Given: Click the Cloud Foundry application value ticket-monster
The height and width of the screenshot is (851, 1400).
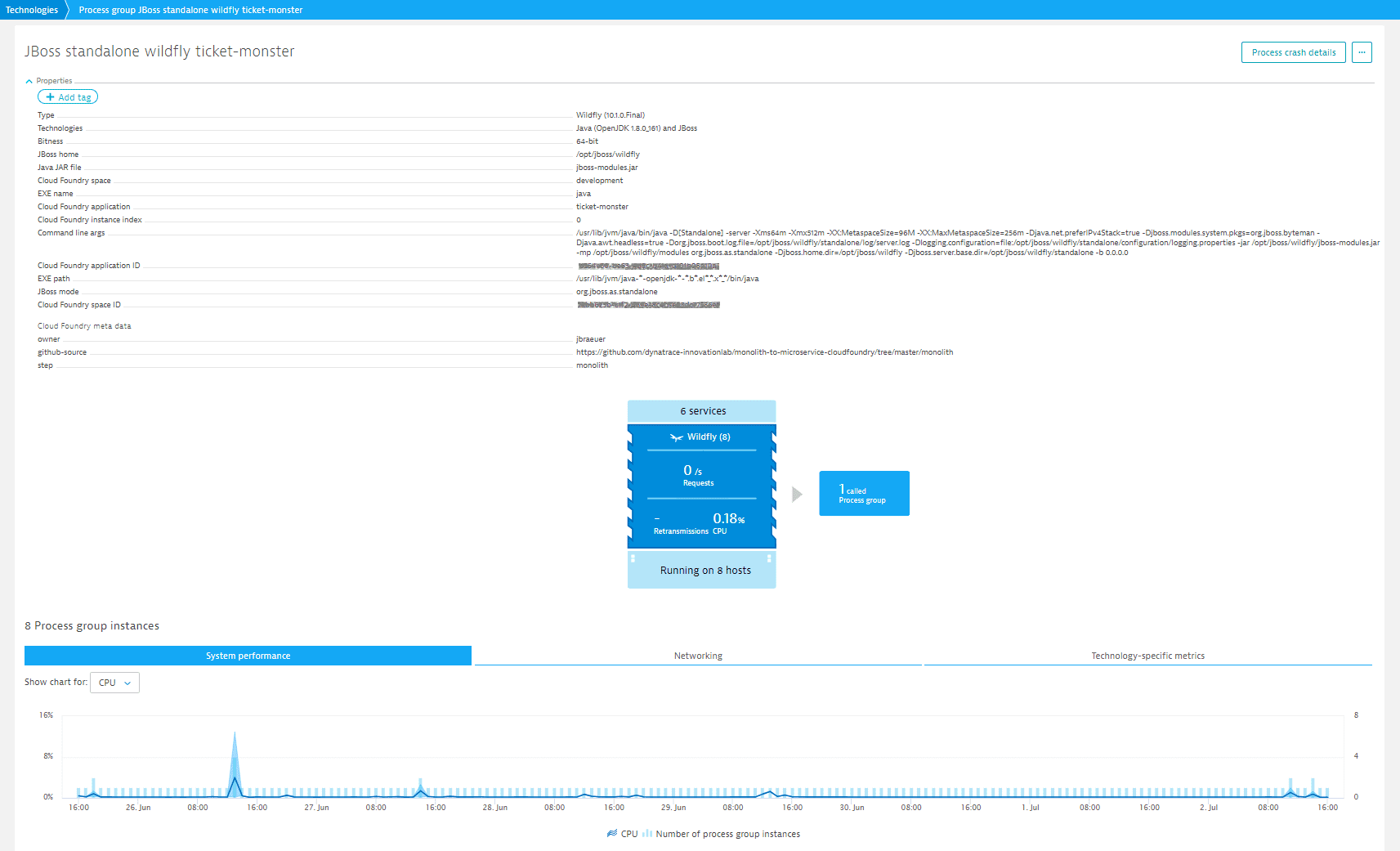Looking at the screenshot, I should tap(602, 207).
